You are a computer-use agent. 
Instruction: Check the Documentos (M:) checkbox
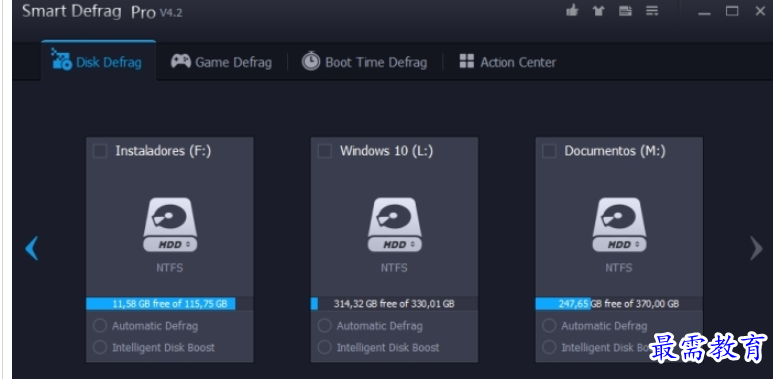pos(549,151)
